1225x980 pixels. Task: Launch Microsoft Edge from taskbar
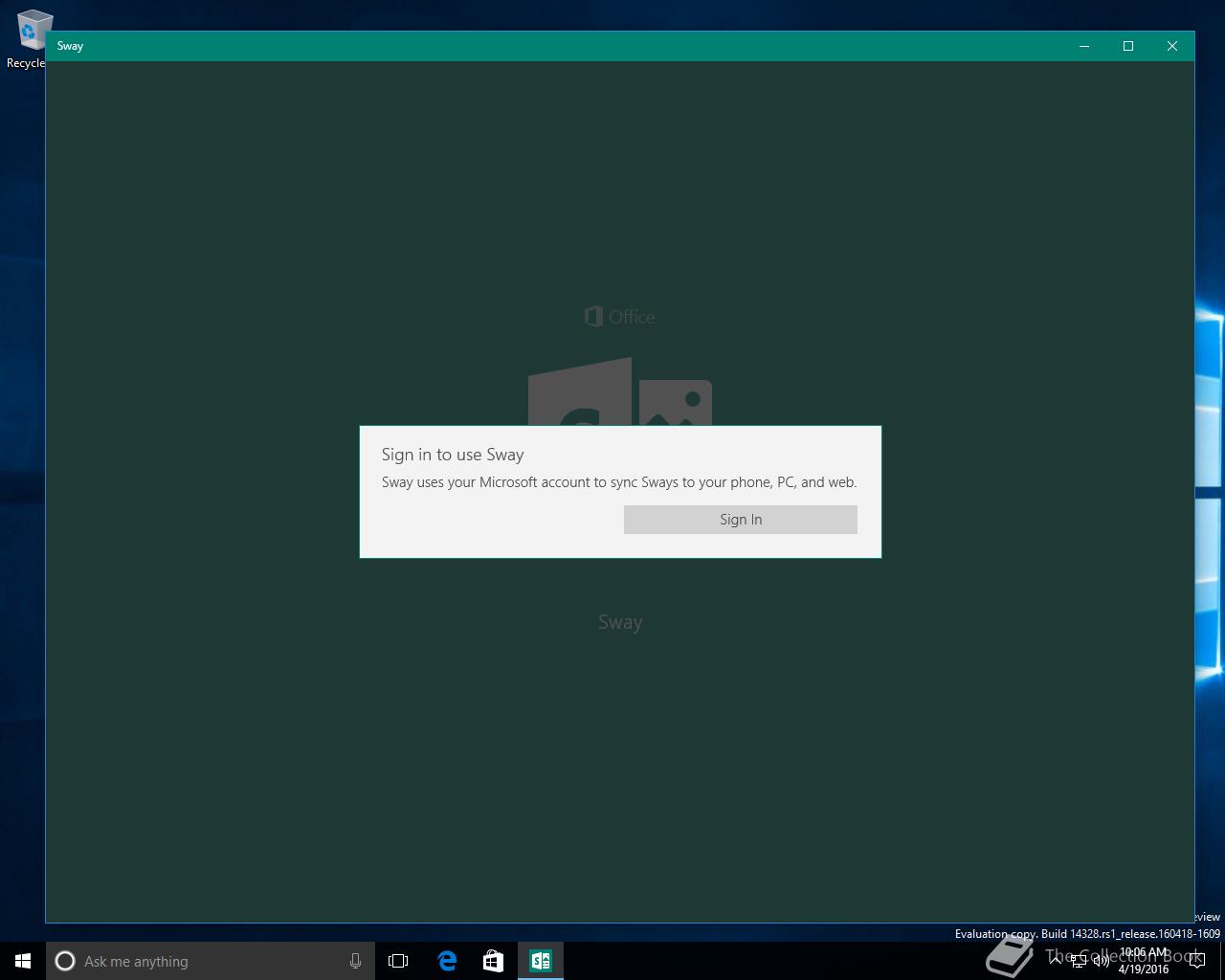coord(447,961)
